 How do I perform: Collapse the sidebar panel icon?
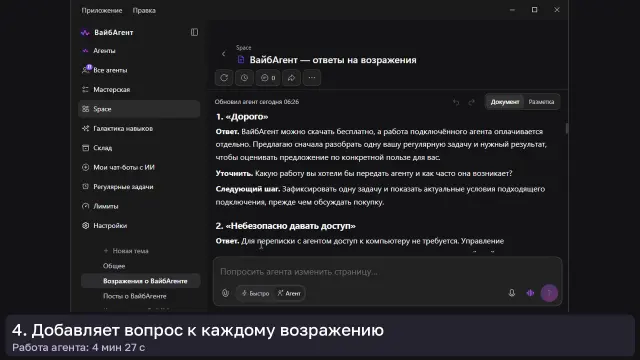point(194,32)
